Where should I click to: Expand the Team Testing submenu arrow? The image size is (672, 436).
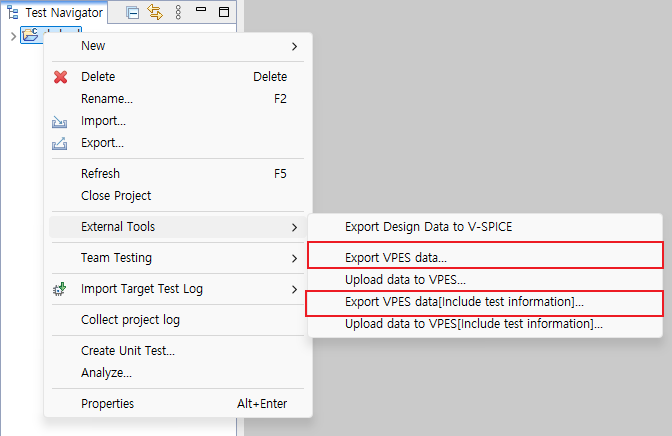[294, 258]
